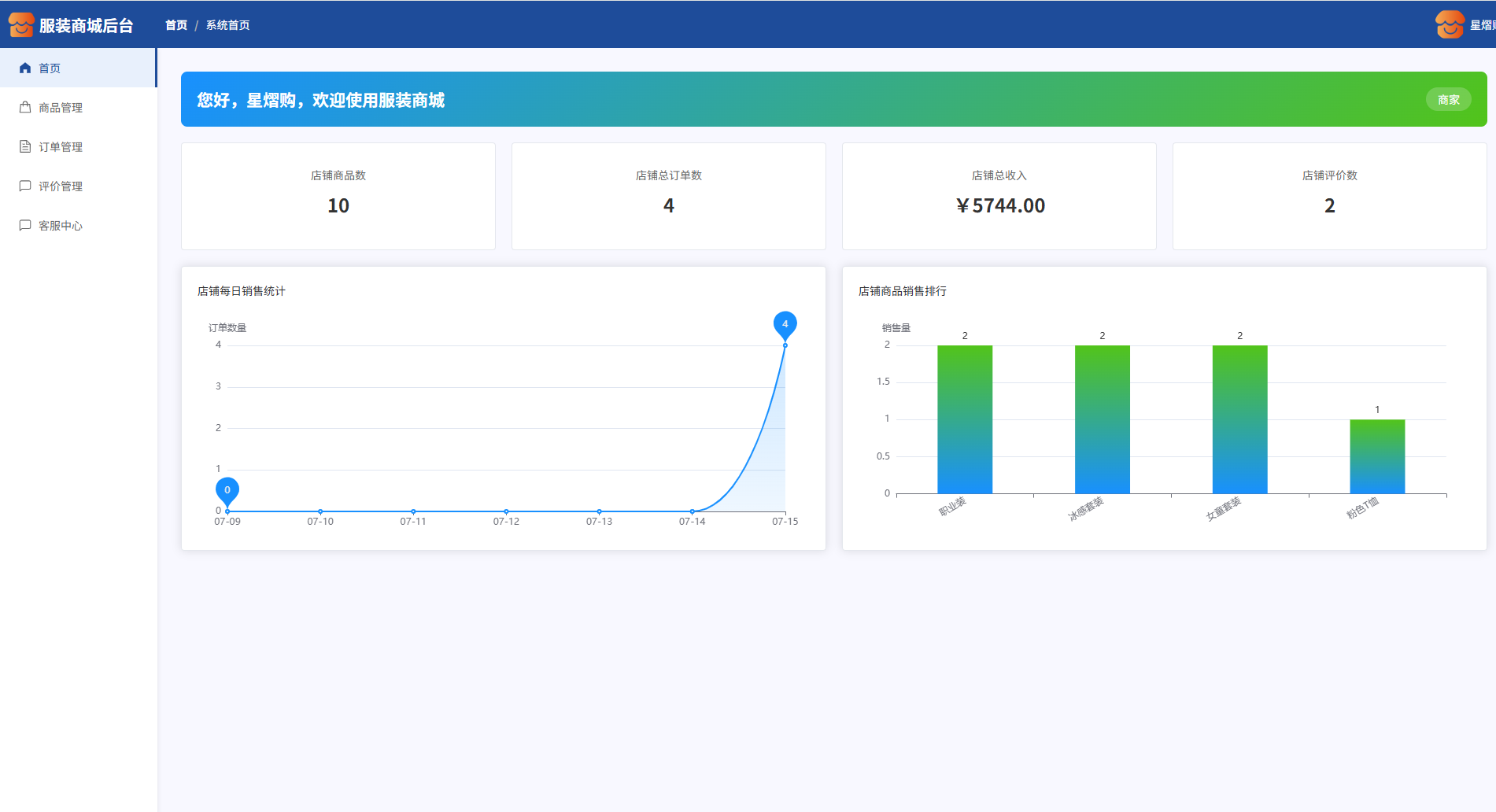Open the user avatar in top-right corner
Viewport: 1496px width, 812px height.
pyautogui.click(x=1449, y=25)
